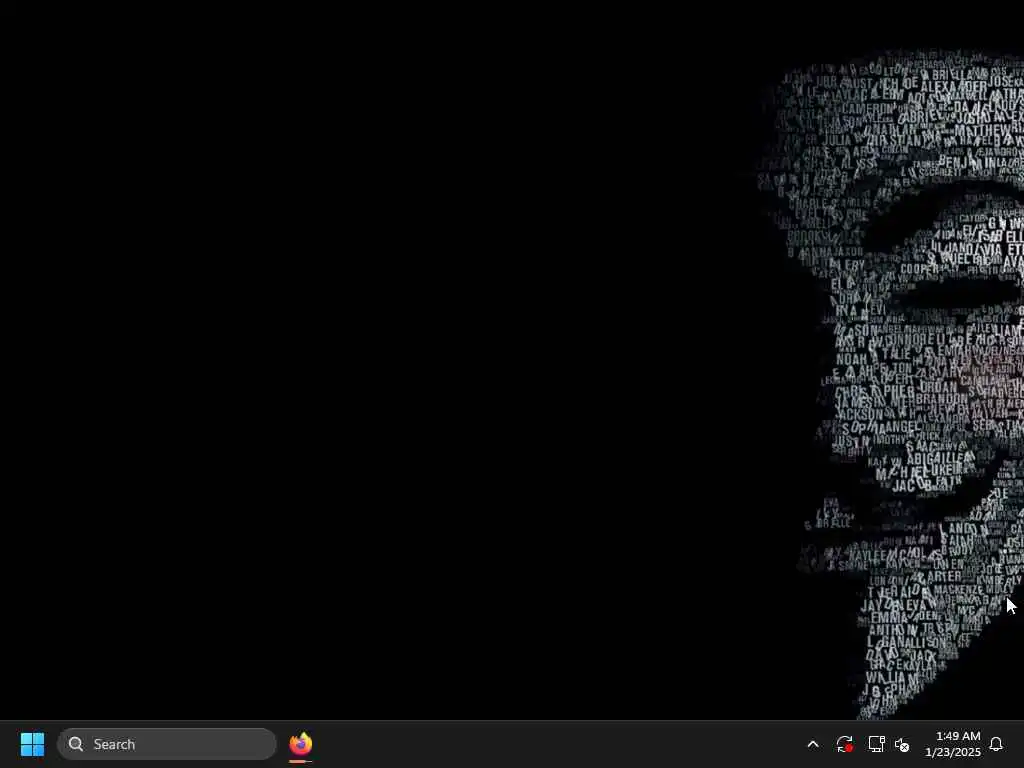The width and height of the screenshot is (1024, 768).
Task: Show hidden system tray icons
Action: [813, 744]
